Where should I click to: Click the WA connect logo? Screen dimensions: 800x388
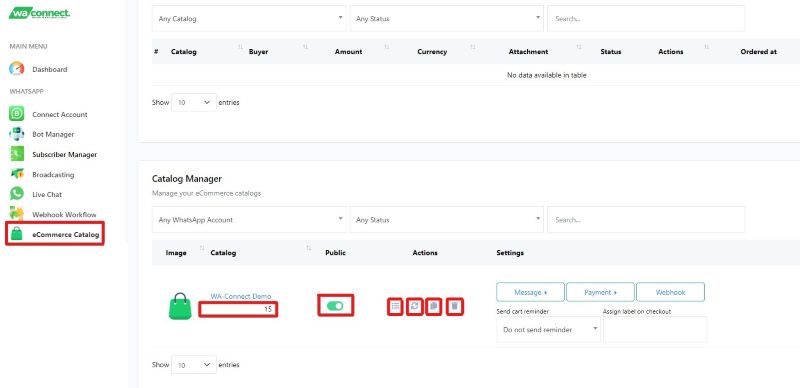39,13
